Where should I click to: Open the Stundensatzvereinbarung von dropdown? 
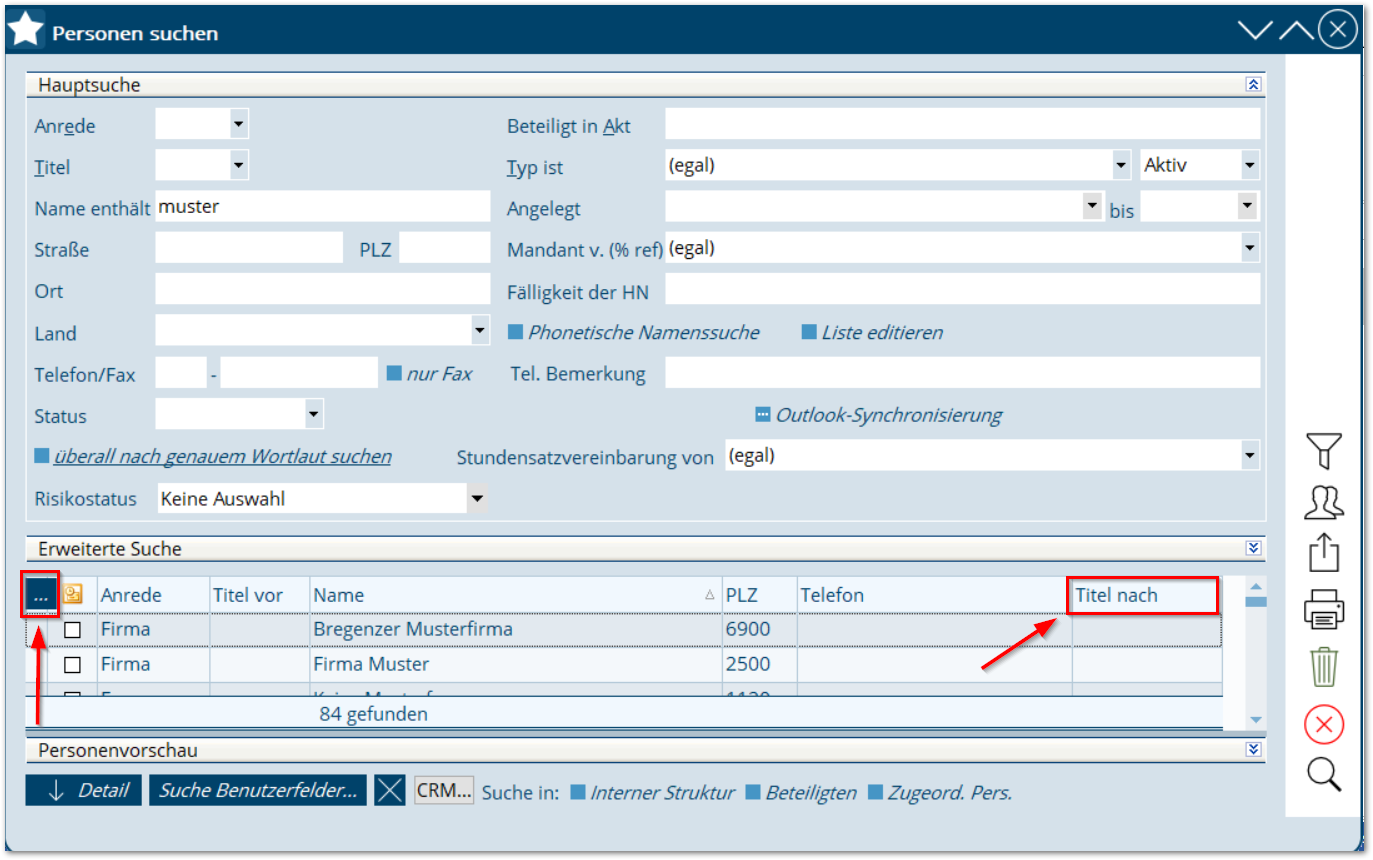click(x=1249, y=455)
